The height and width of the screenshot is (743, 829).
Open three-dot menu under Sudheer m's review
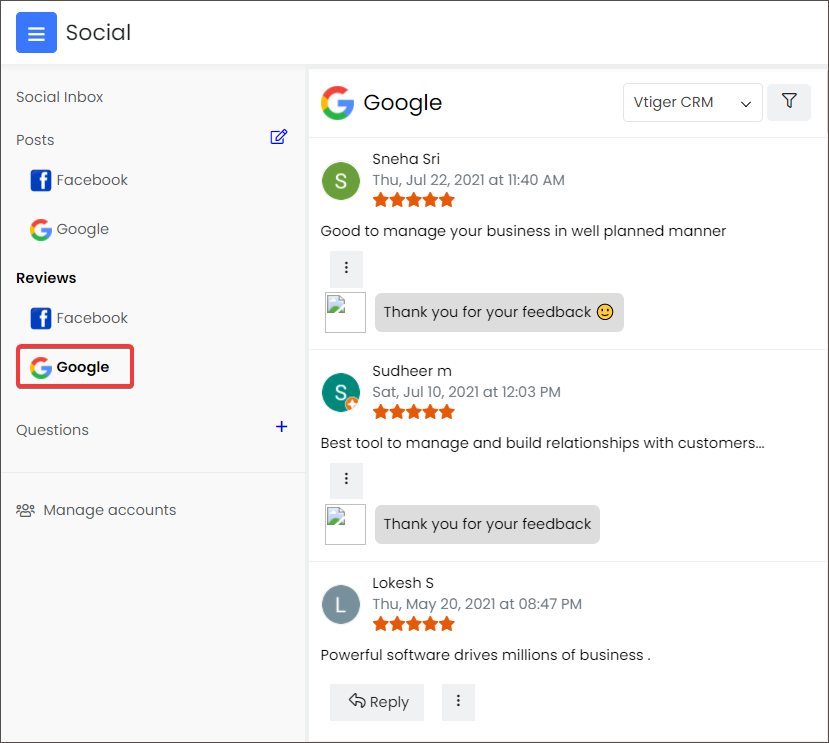(346, 480)
